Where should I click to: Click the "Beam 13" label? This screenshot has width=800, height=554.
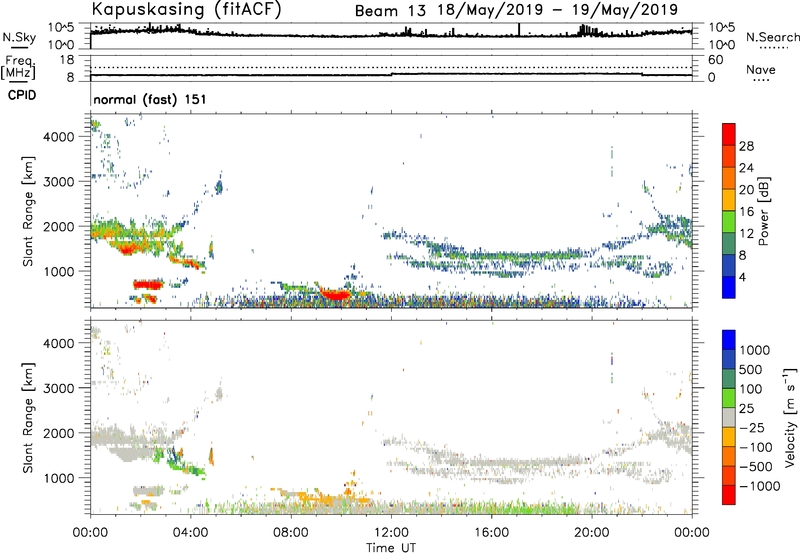[x=390, y=11]
